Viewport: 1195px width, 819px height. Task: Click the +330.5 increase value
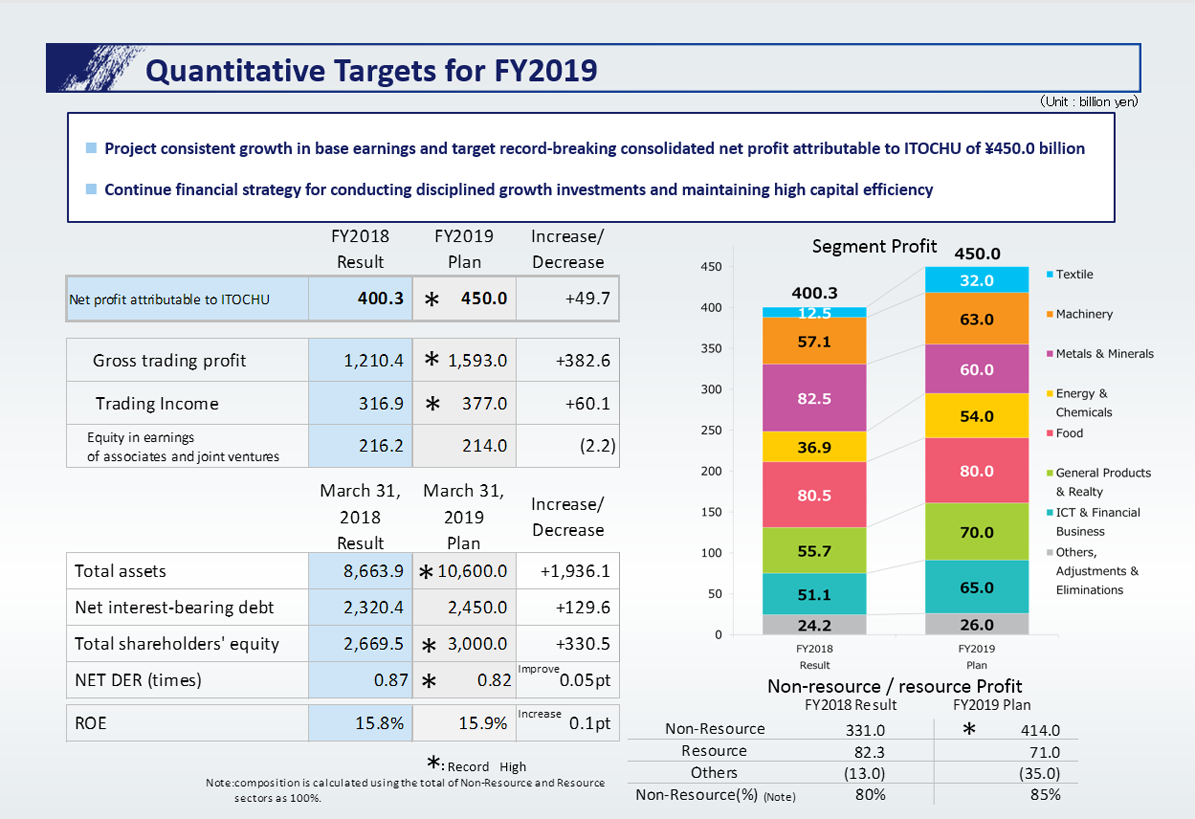click(583, 644)
